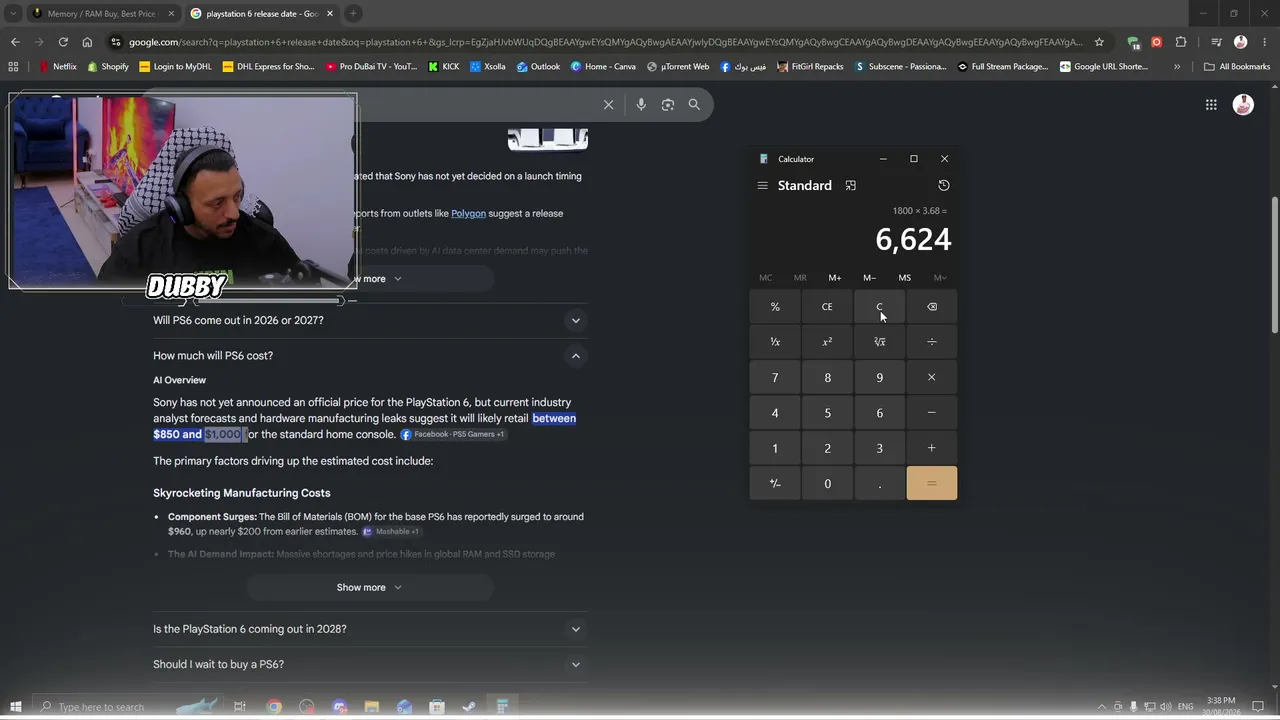The width and height of the screenshot is (1280, 720).
Task: Open Google Lens image search
Action: [x=668, y=105]
